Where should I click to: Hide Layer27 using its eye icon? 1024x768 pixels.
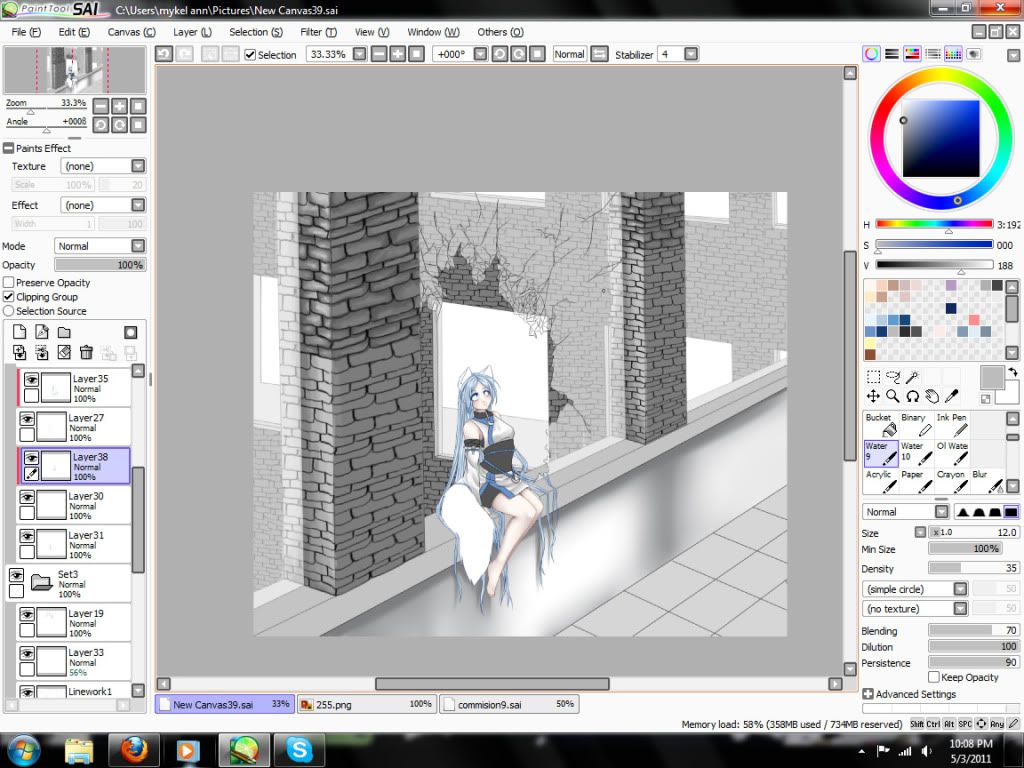click(x=27, y=418)
